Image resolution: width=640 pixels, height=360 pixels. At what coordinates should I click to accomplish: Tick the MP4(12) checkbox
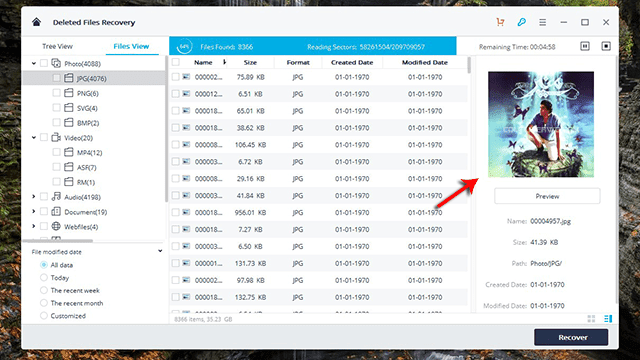coord(56,152)
